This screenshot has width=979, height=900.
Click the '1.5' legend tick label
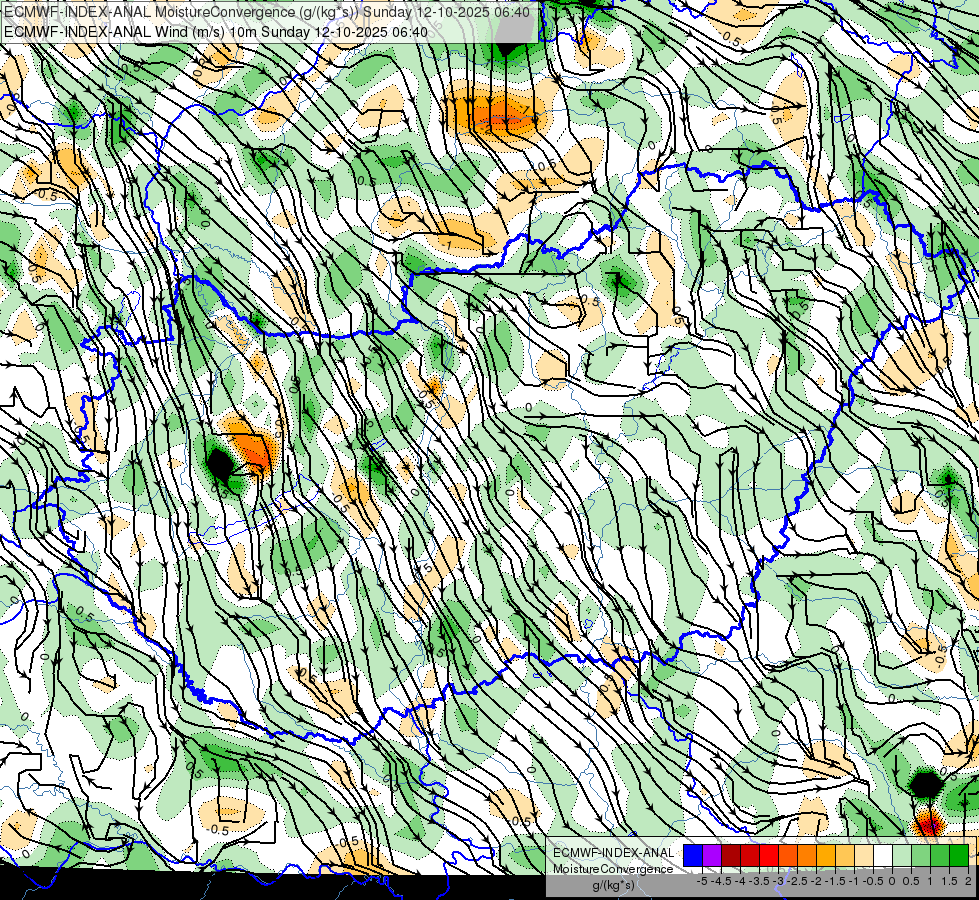tap(950, 881)
